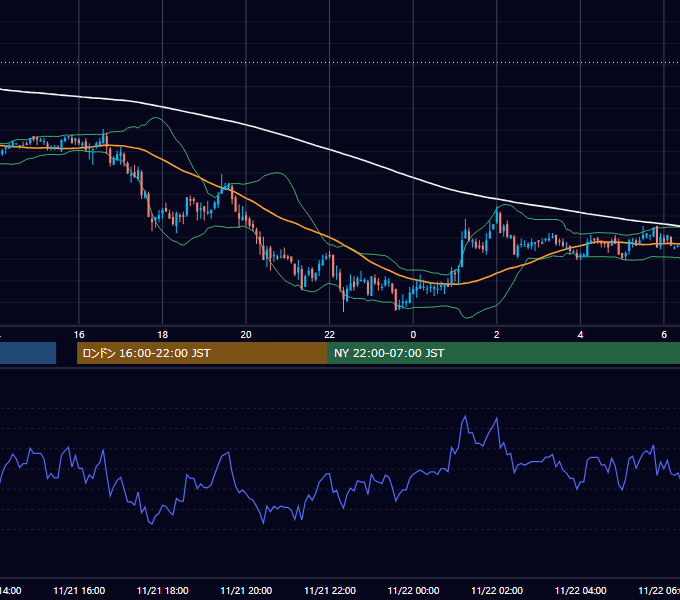Select the white dotted horizontal price line
The width and height of the screenshot is (680, 600).
pos(340,62)
